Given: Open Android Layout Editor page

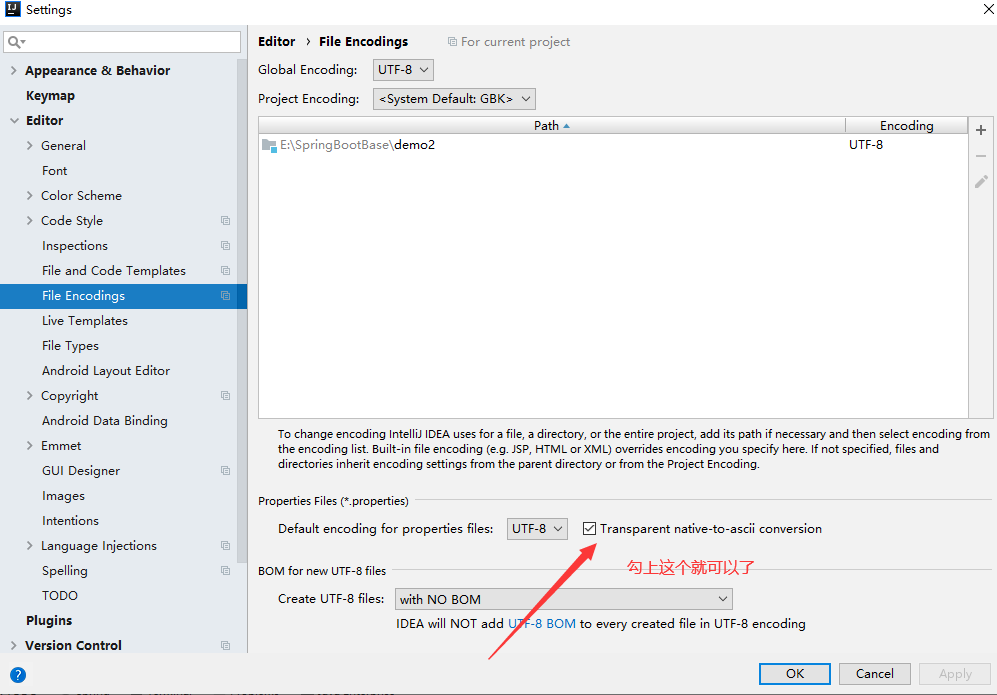Looking at the screenshot, I should [106, 371].
